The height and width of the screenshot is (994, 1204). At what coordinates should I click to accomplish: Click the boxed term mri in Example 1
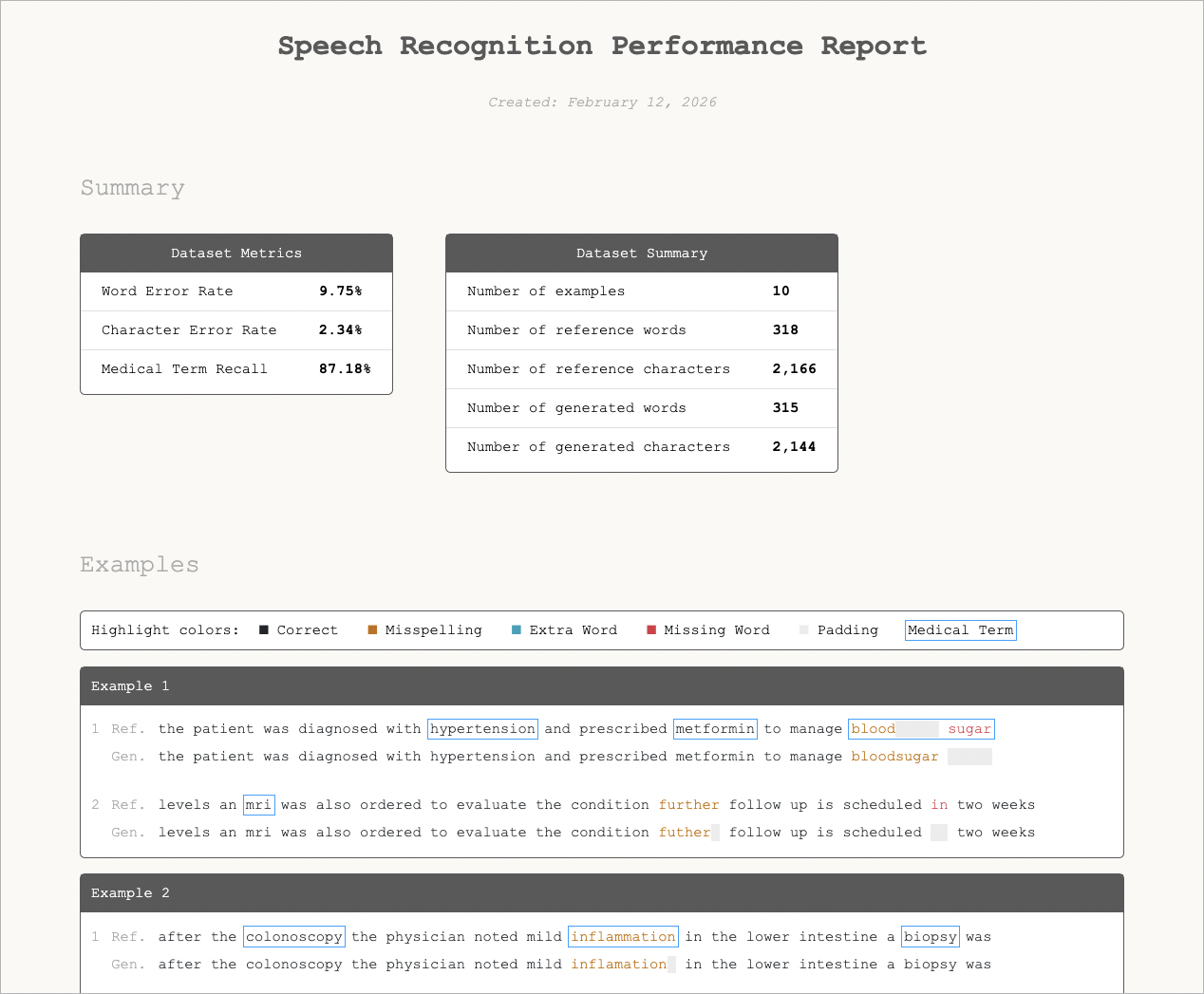coord(258,805)
